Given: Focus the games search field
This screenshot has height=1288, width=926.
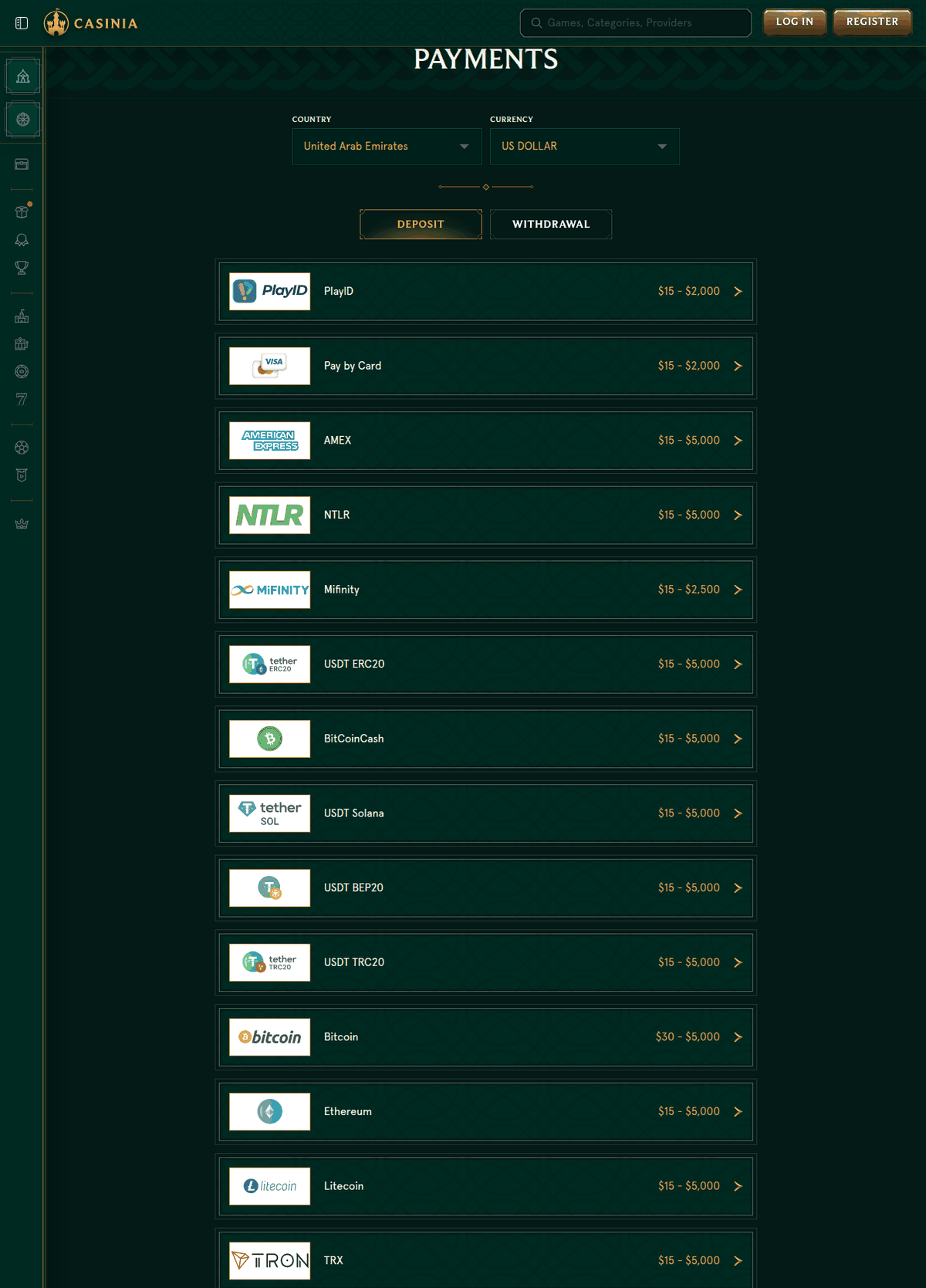Looking at the screenshot, I should (636, 23).
